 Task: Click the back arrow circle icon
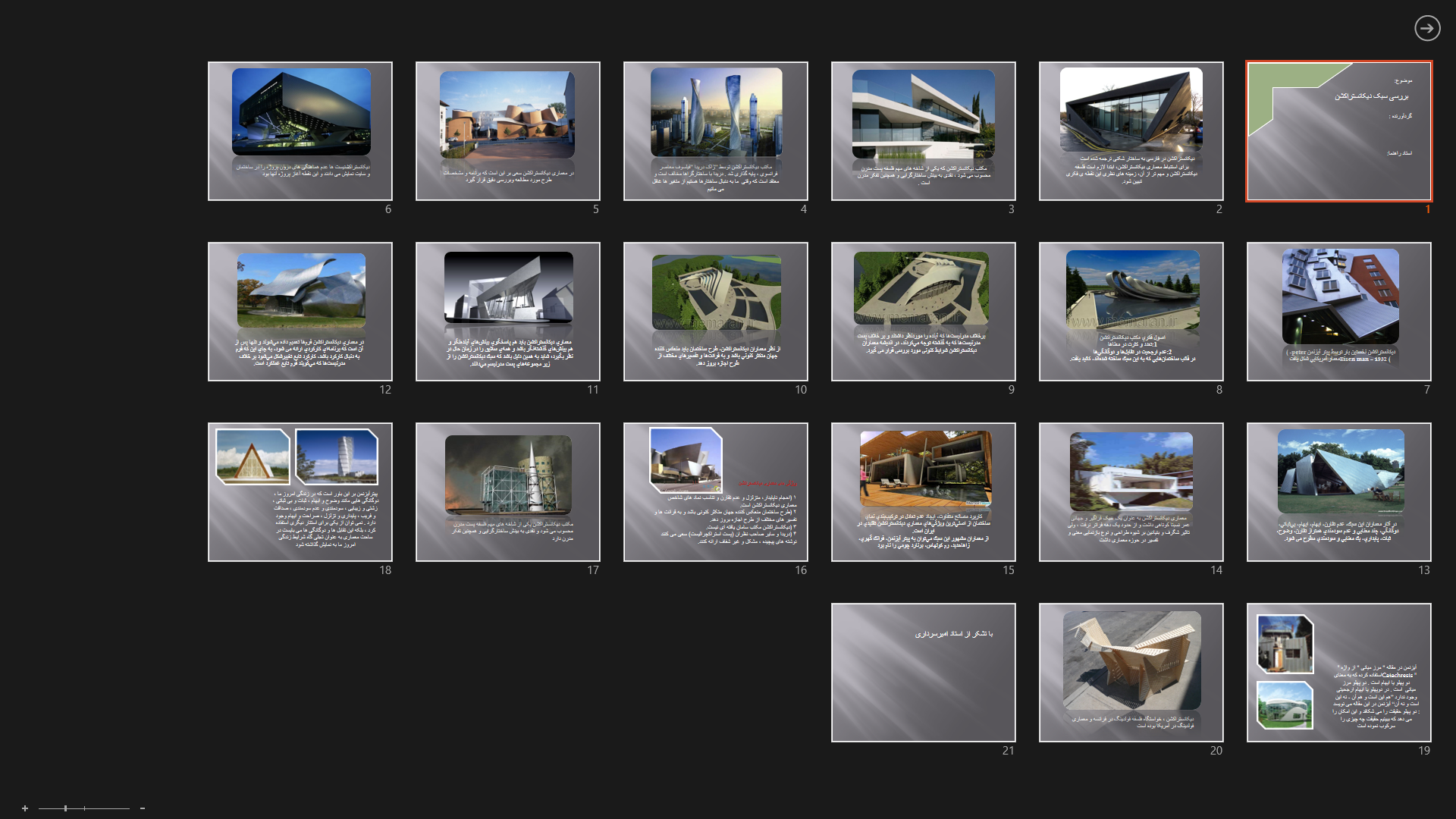(1427, 28)
